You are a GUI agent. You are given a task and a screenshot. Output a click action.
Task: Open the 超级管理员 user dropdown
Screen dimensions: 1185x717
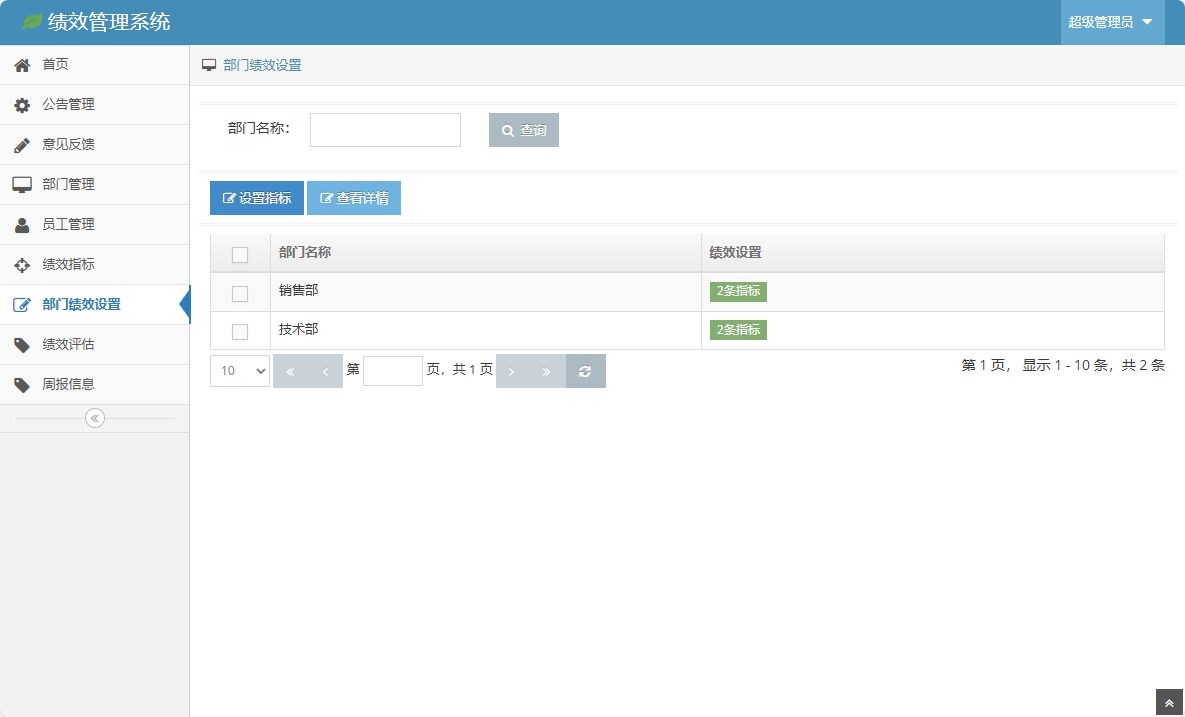pos(1111,22)
